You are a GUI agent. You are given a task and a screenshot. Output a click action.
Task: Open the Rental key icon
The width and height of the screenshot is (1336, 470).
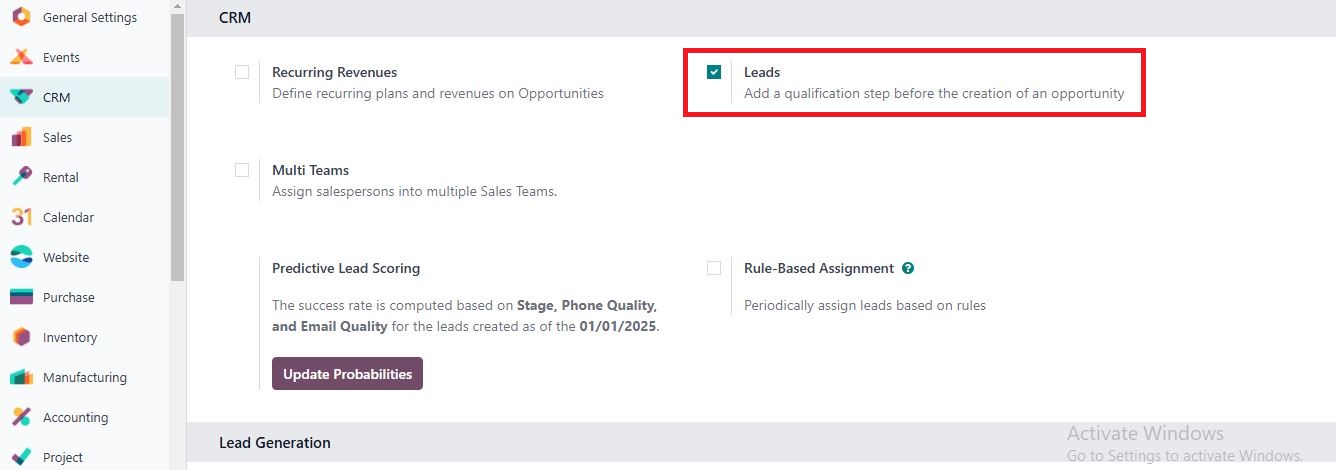click(x=21, y=177)
